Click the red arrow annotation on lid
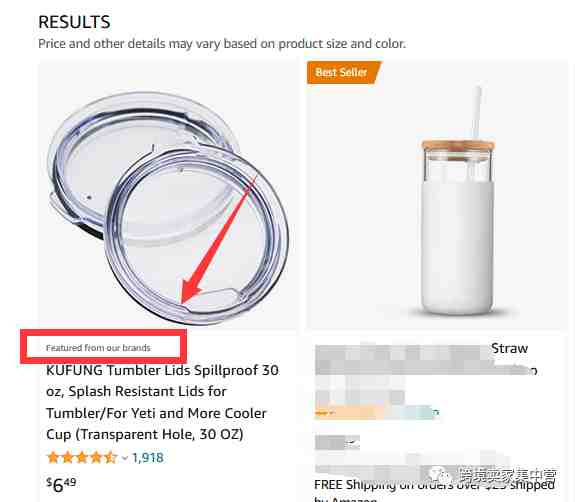Viewport: 575px width, 502px height. tap(219, 239)
